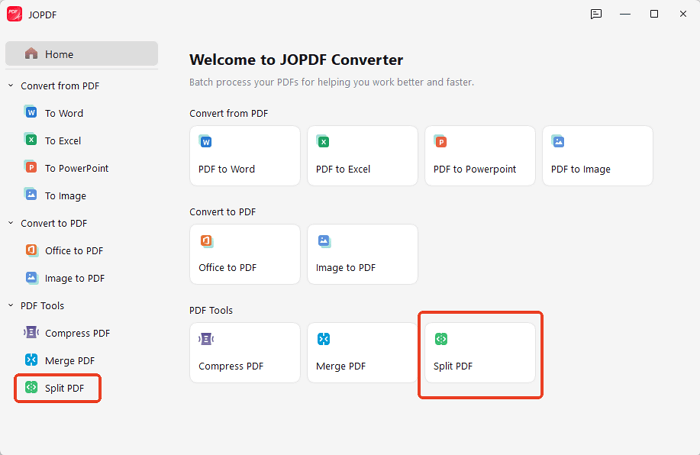700x455 pixels.
Task: Click the green Split PDF icon in sidebar
Action: (31, 387)
